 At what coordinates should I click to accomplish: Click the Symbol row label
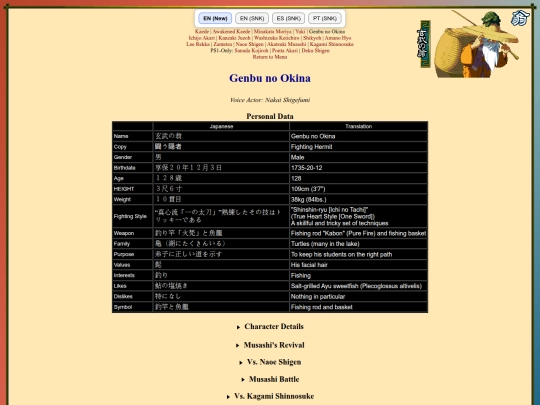tap(123, 307)
